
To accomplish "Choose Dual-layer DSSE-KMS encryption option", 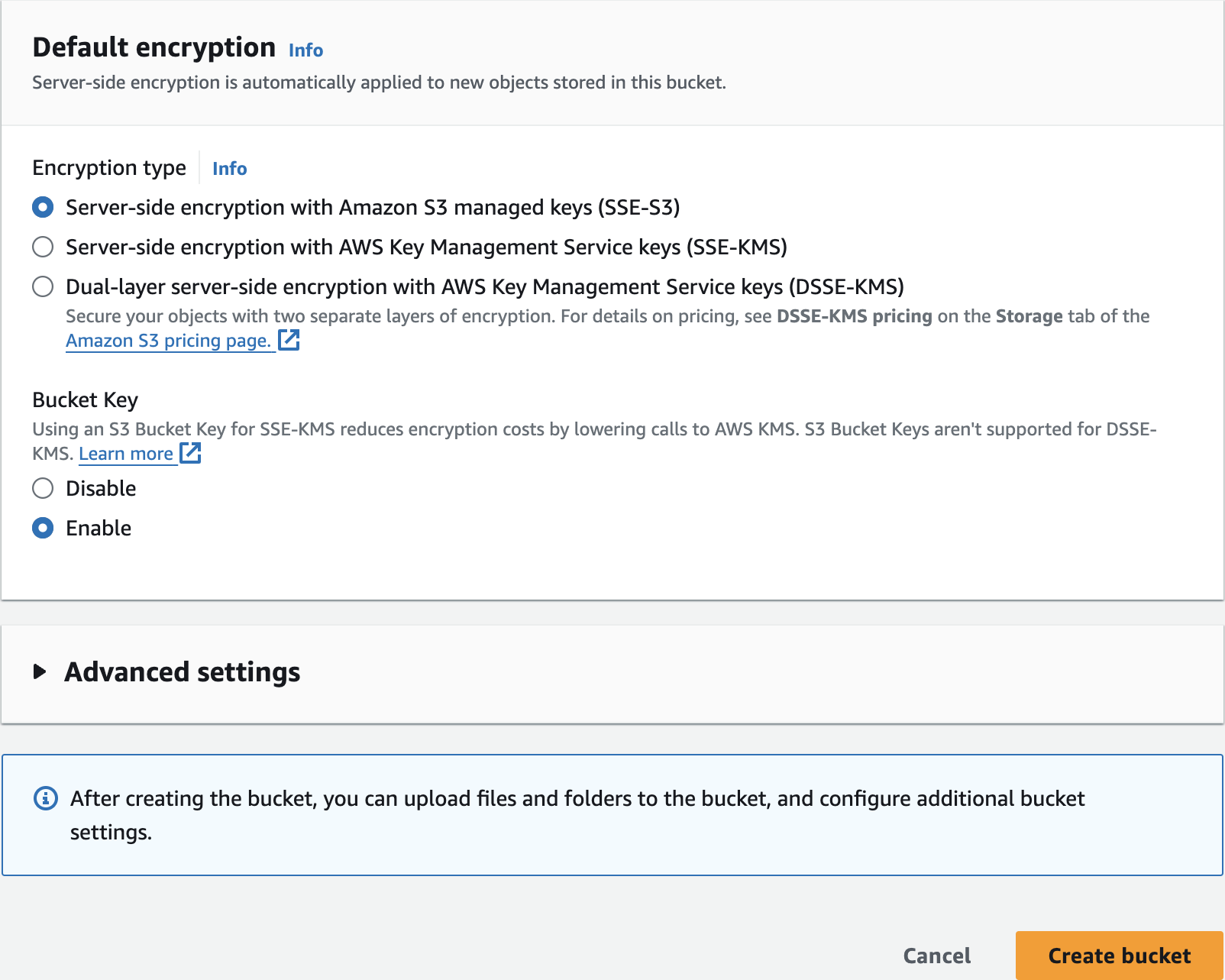I will pos(43,286).
